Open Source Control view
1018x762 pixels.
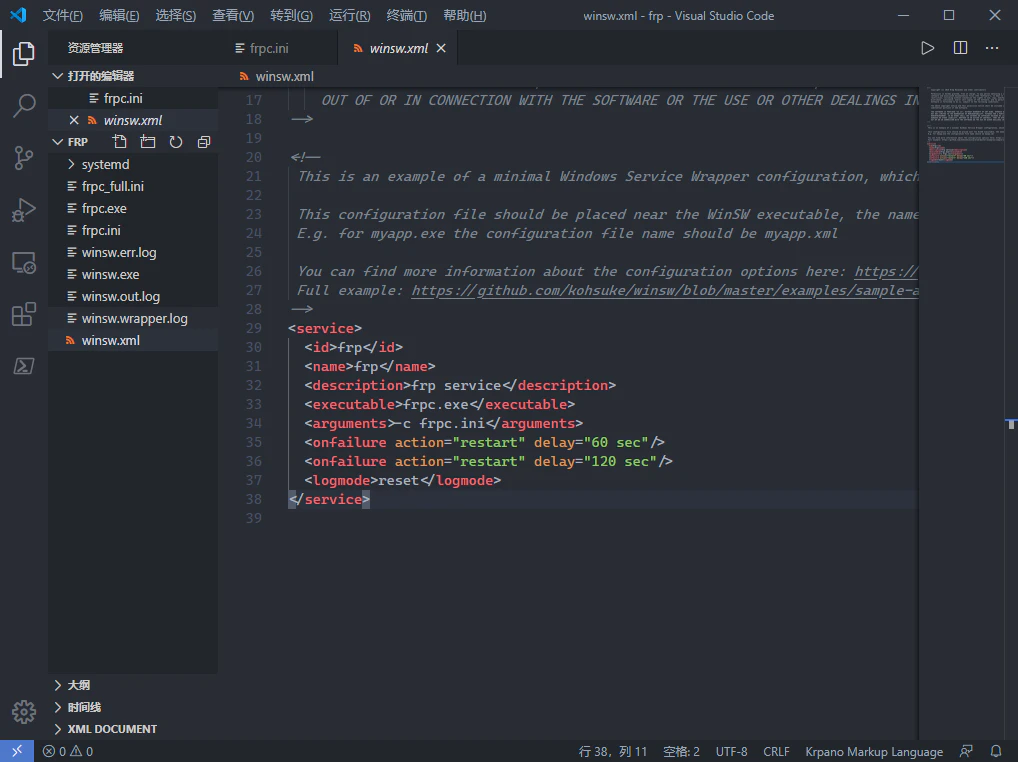[x=24, y=158]
